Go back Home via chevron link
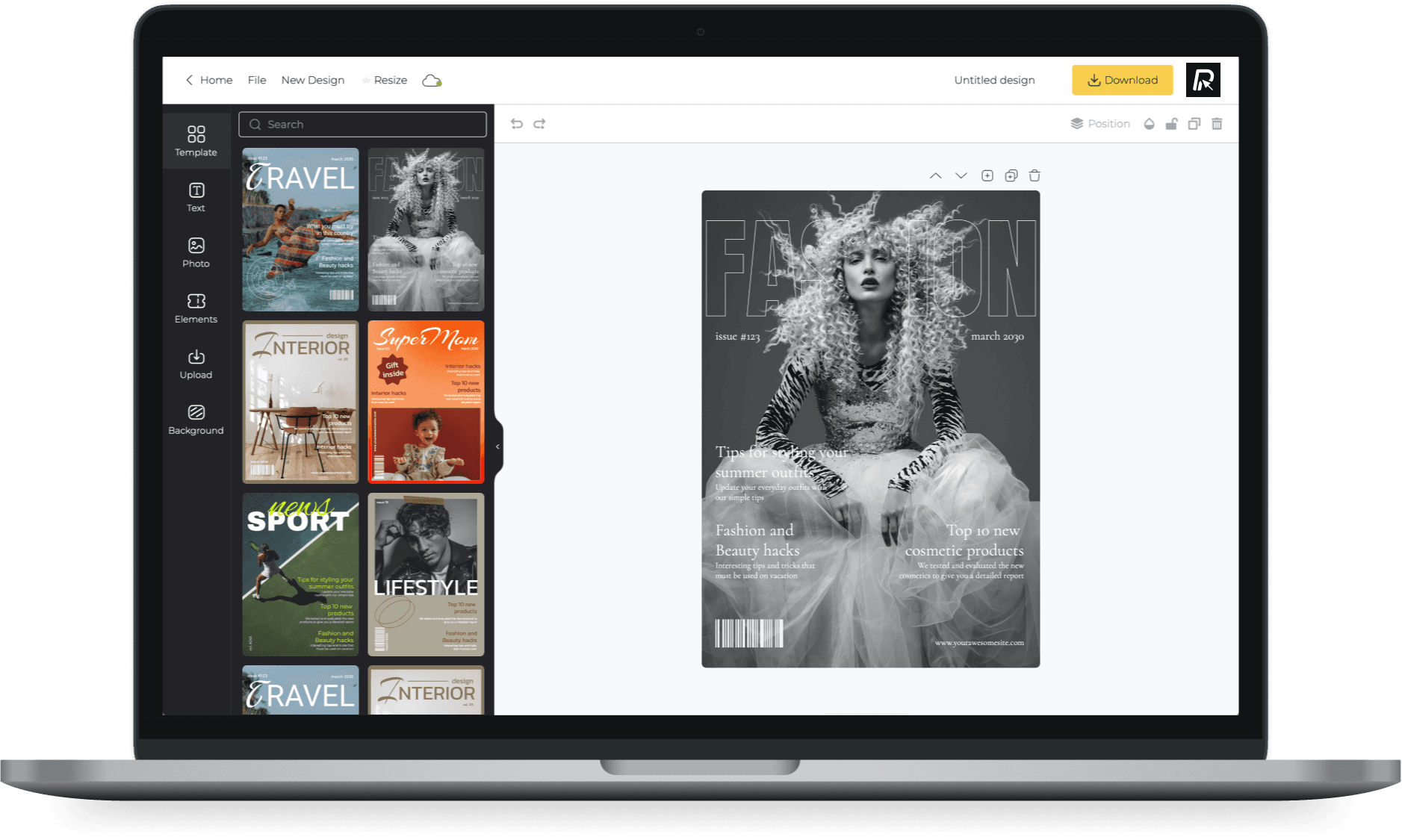 pos(209,80)
